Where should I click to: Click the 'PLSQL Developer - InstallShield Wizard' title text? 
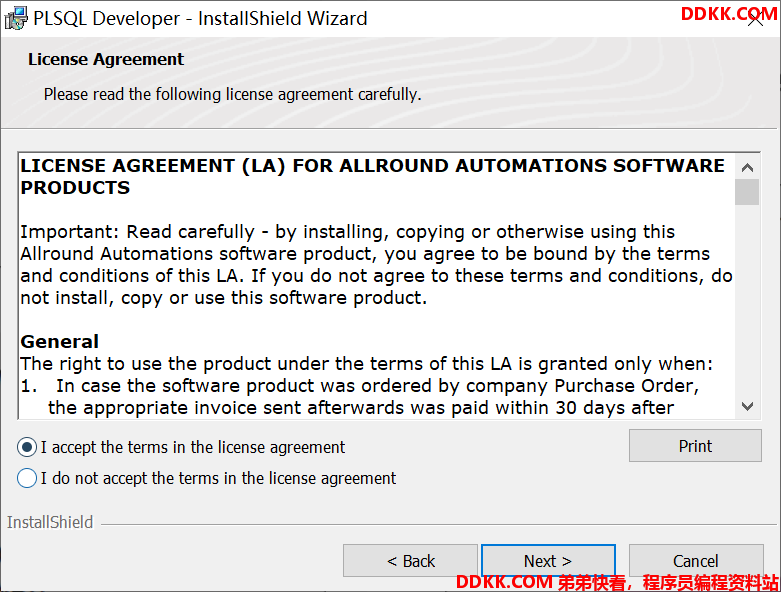(x=200, y=18)
